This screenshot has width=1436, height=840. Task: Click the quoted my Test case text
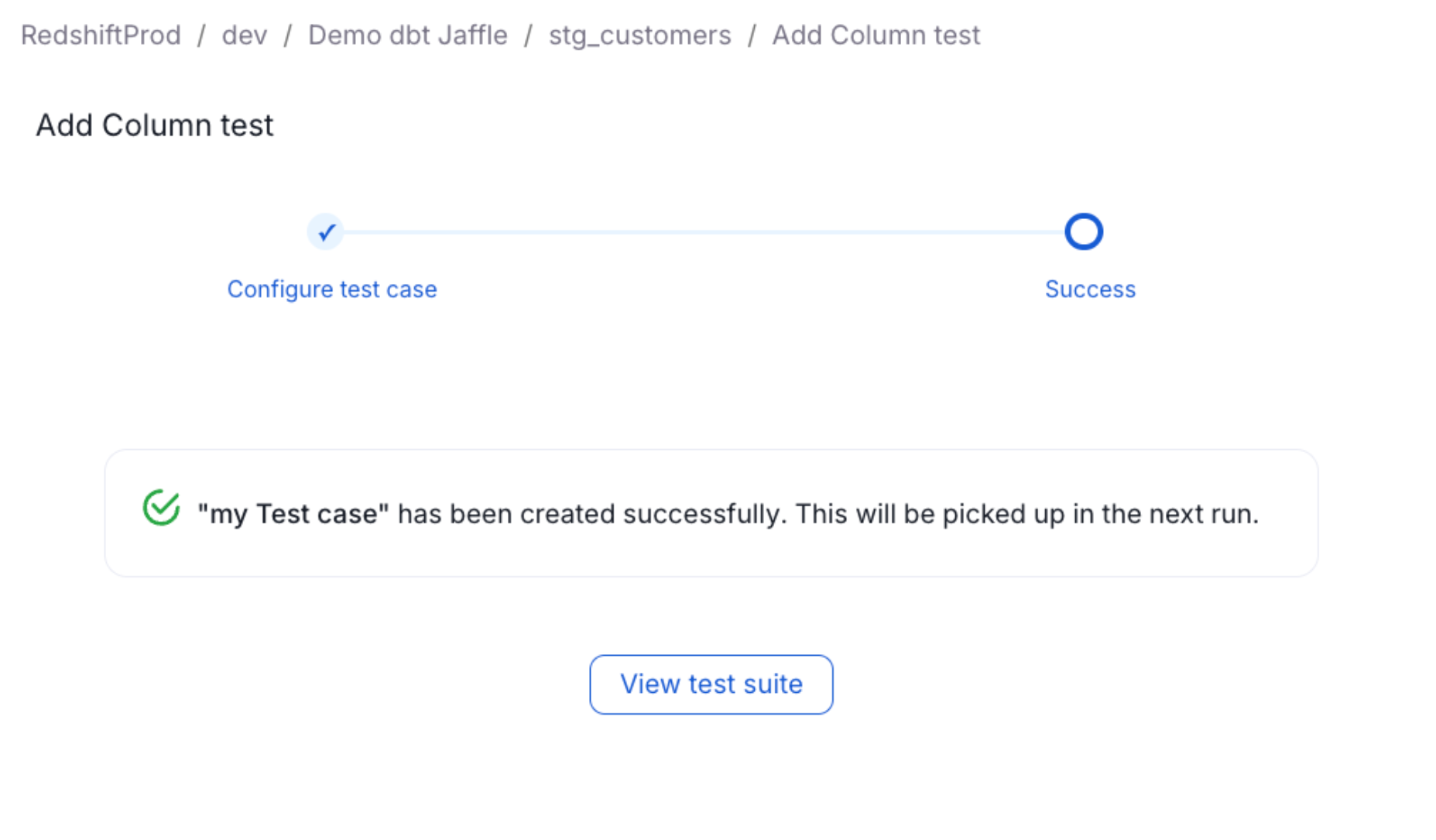pos(294,513)
